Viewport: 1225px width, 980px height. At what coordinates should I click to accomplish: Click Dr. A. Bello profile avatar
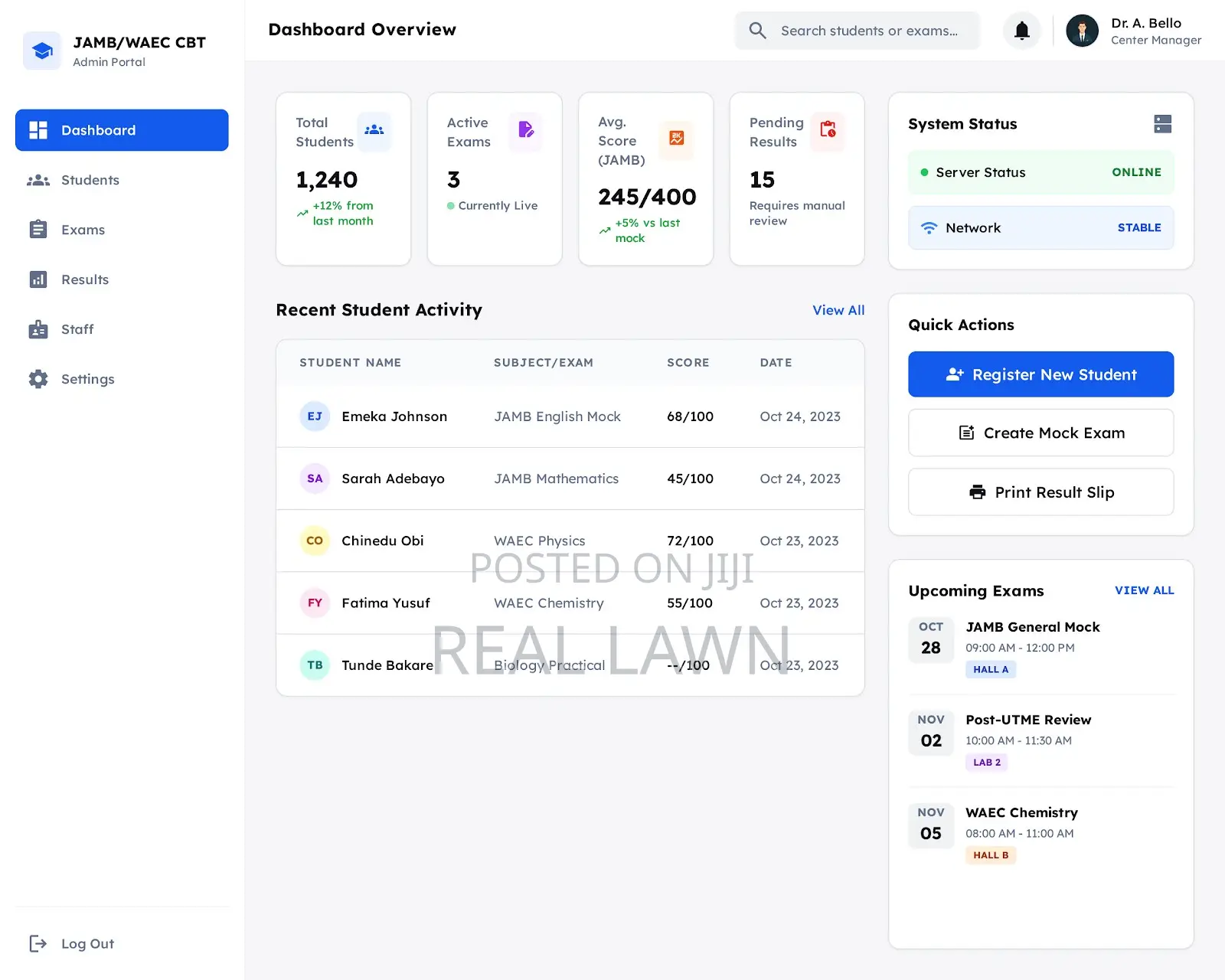[x=1083, y=31]
